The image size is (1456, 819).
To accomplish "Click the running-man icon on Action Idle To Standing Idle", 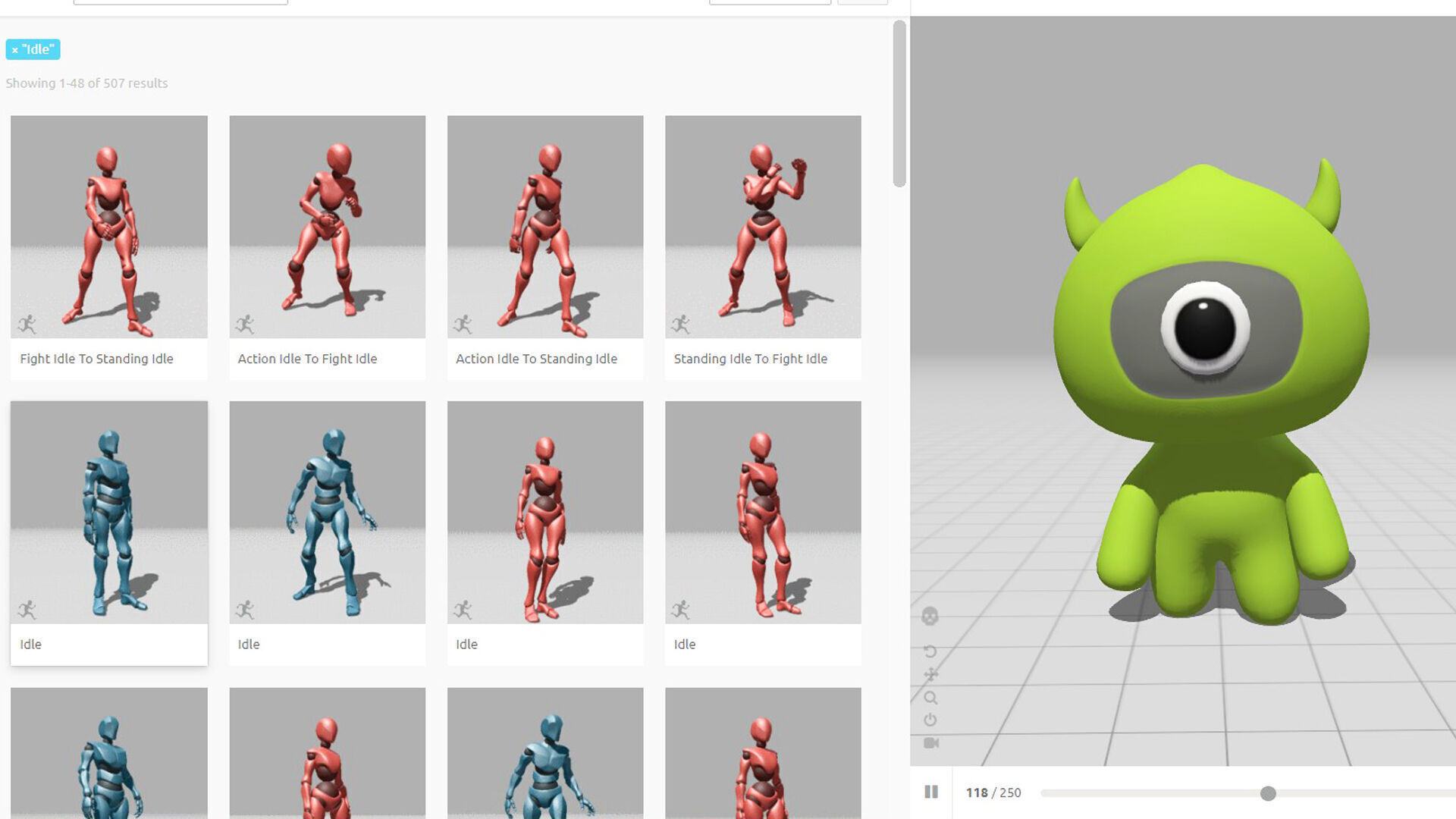I will pyautogui.click(x=463, y=325).
